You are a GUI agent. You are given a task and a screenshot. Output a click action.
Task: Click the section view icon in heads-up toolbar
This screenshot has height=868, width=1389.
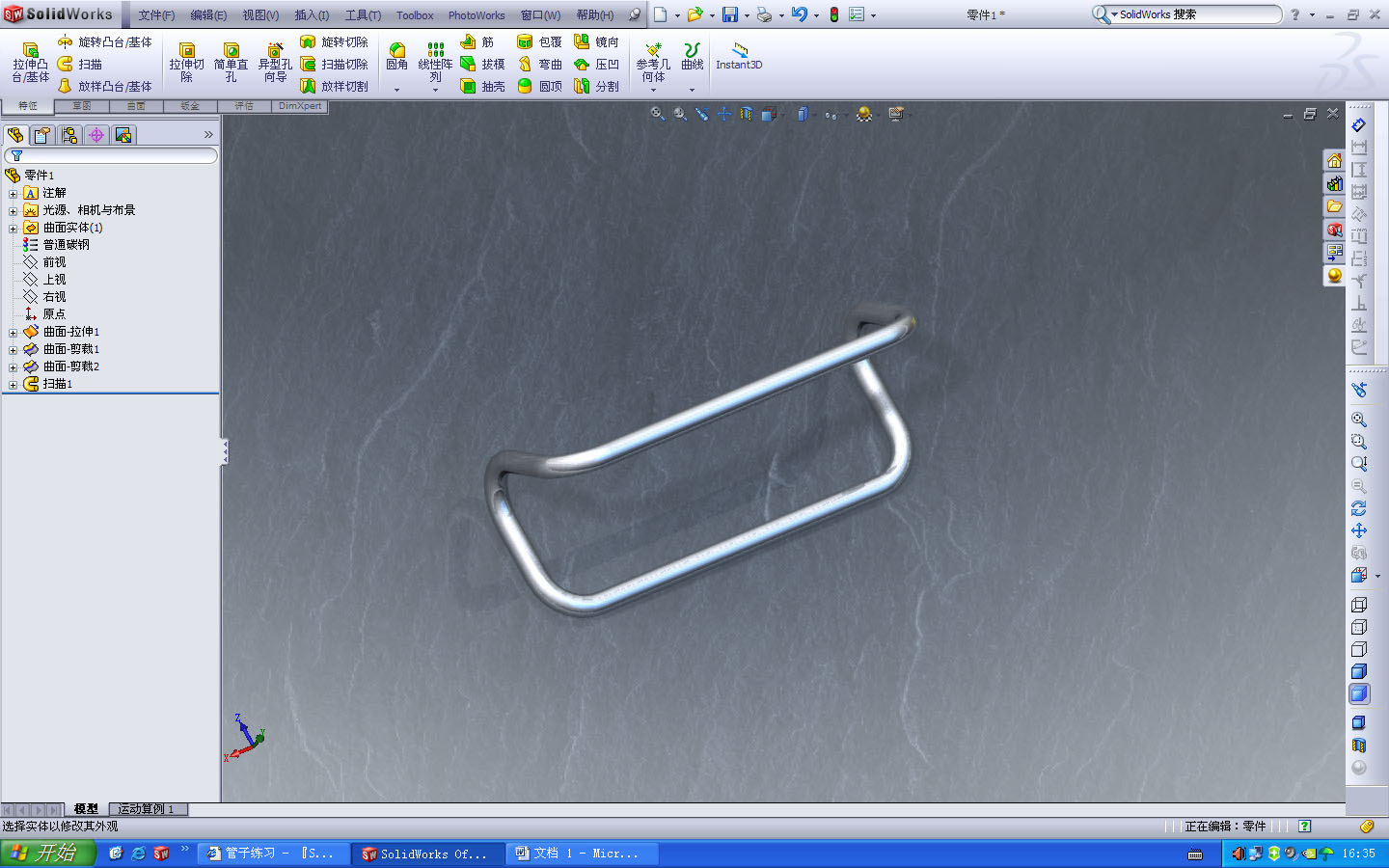(x=747, y=114)
